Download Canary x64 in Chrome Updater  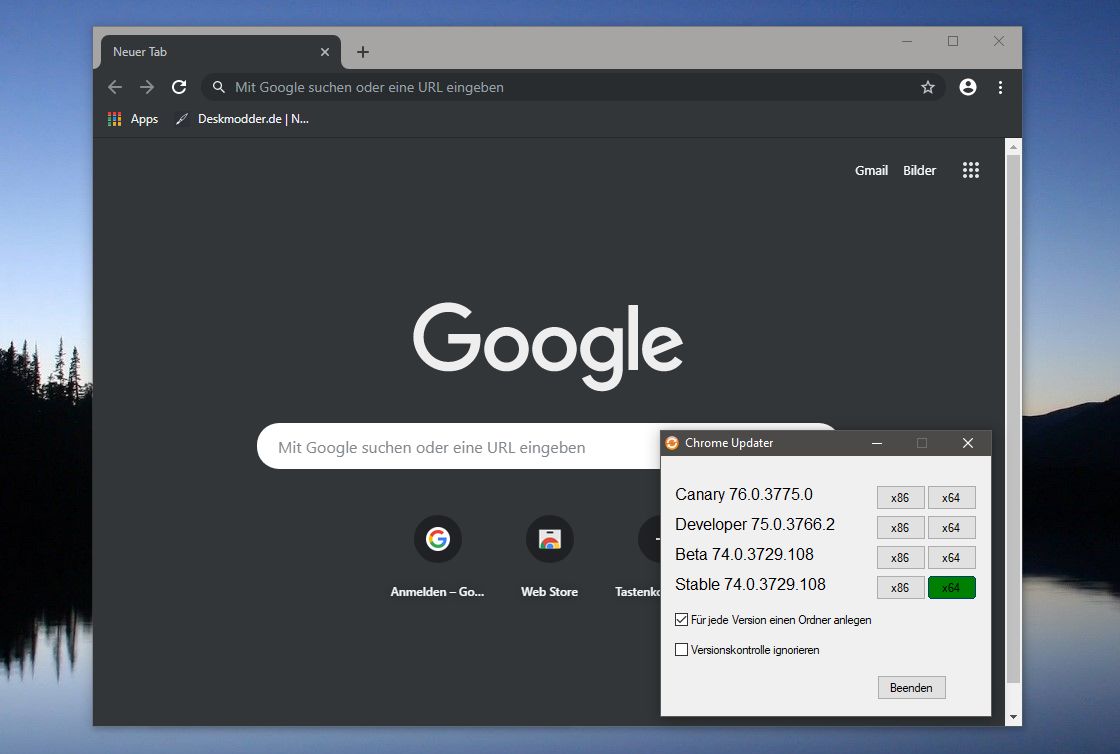[951, 498]
